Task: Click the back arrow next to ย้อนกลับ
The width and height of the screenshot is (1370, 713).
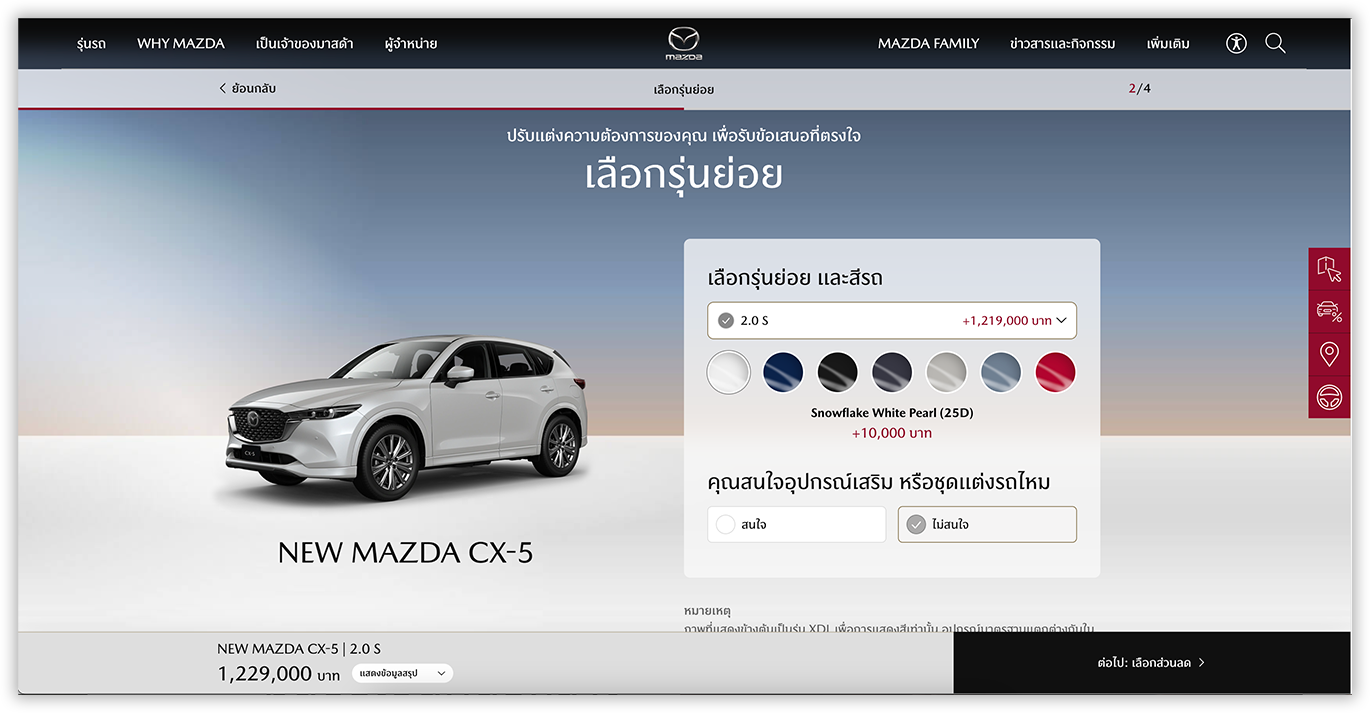Action: coord(222,88)
